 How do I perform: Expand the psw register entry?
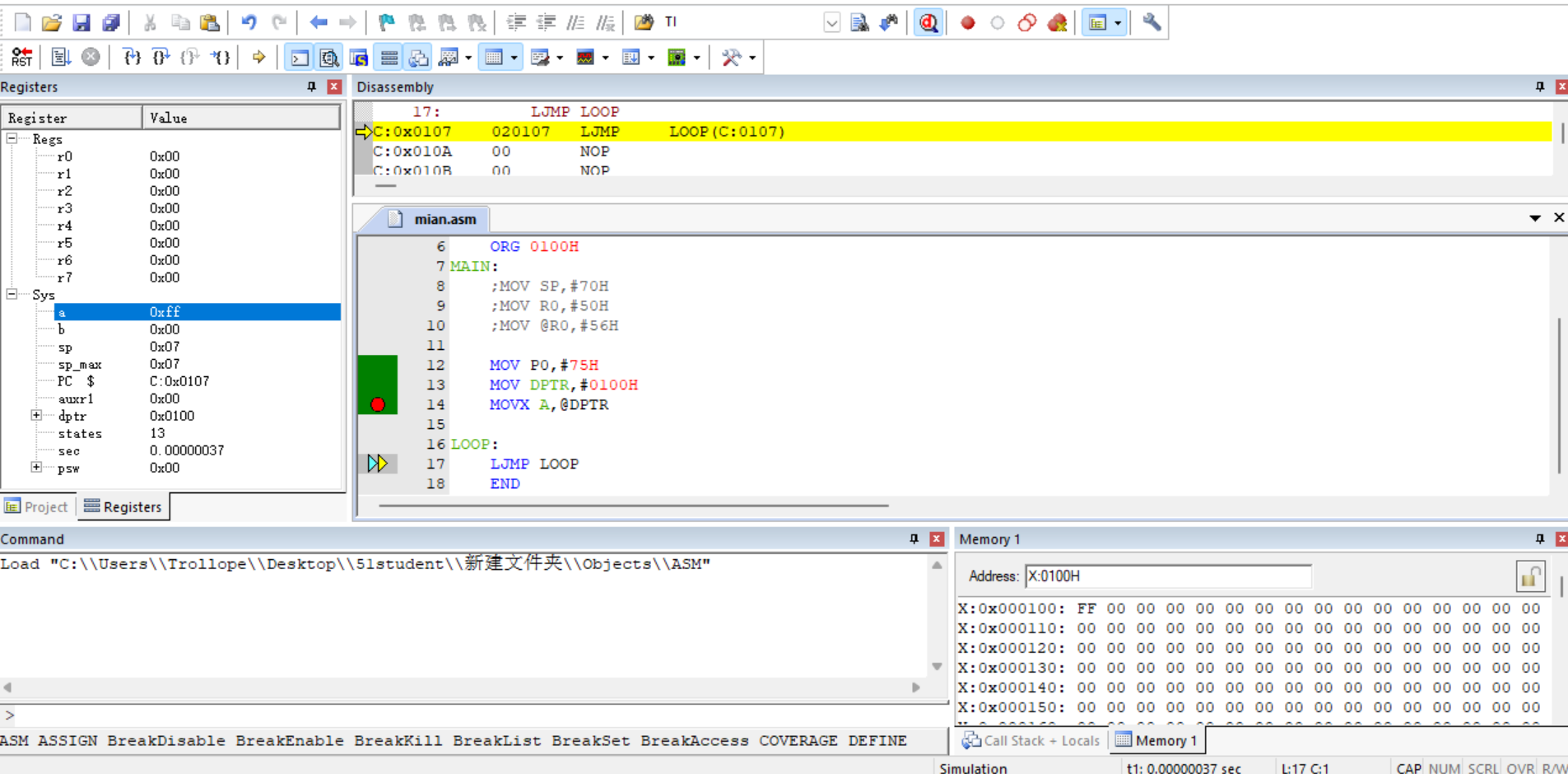tap(36, 467)
